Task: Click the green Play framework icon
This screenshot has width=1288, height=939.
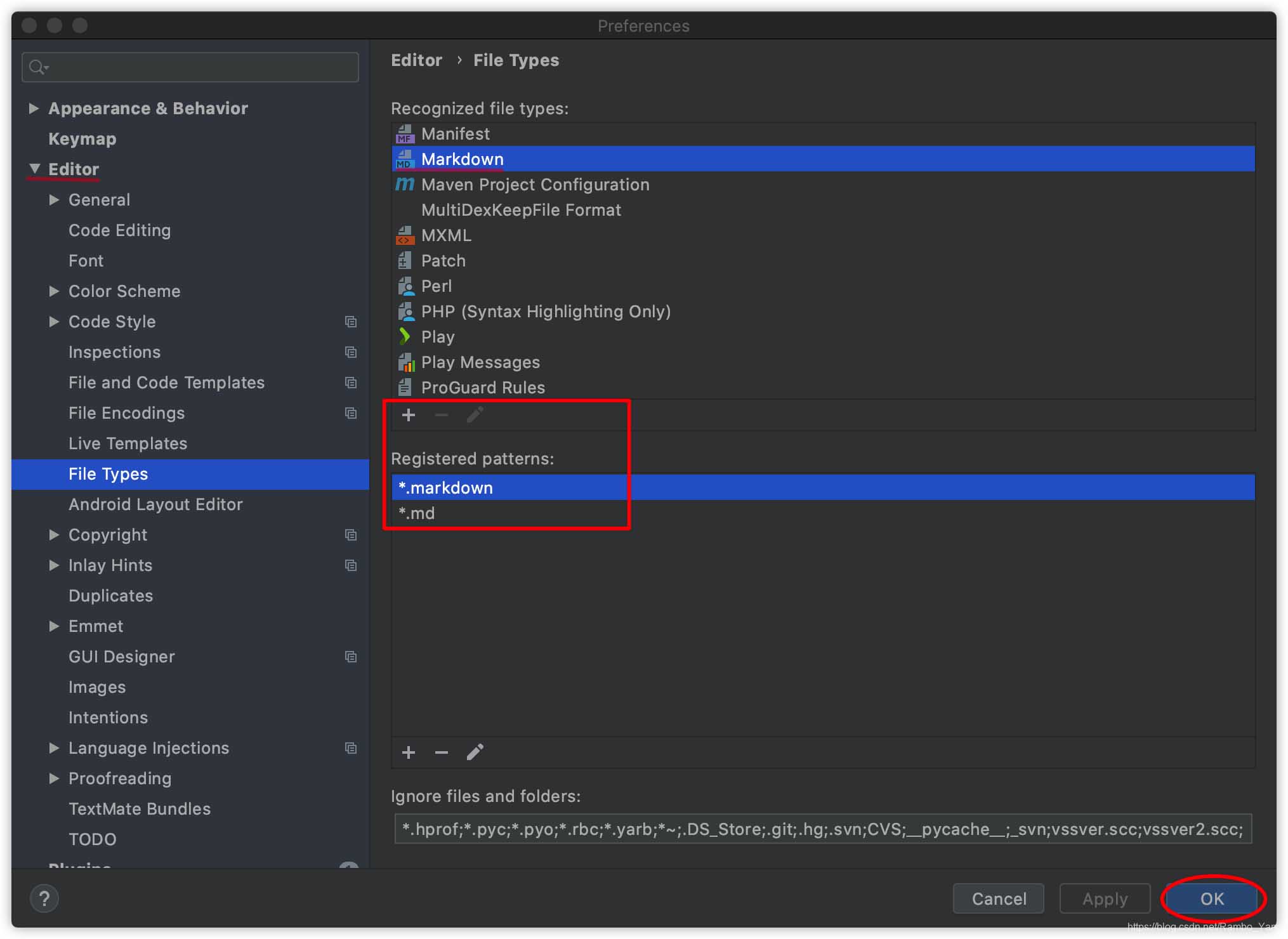Action: 404,337
